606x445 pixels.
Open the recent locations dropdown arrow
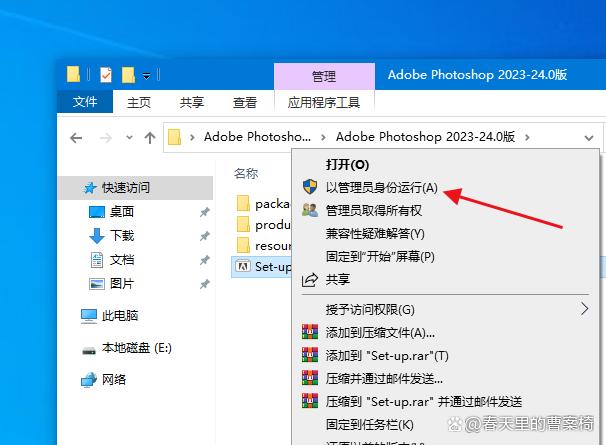click(129, 137)
